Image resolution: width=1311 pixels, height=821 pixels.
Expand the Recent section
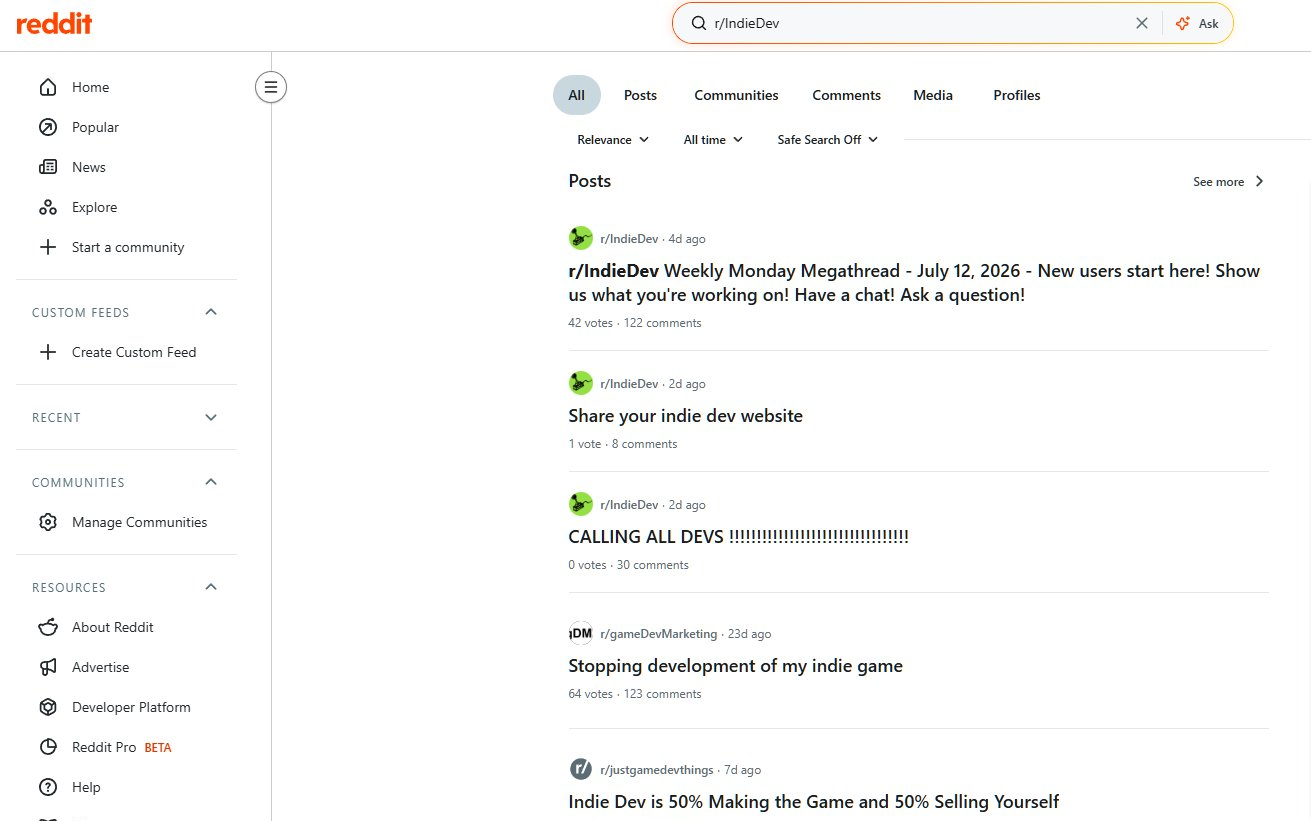pos(211,417)
